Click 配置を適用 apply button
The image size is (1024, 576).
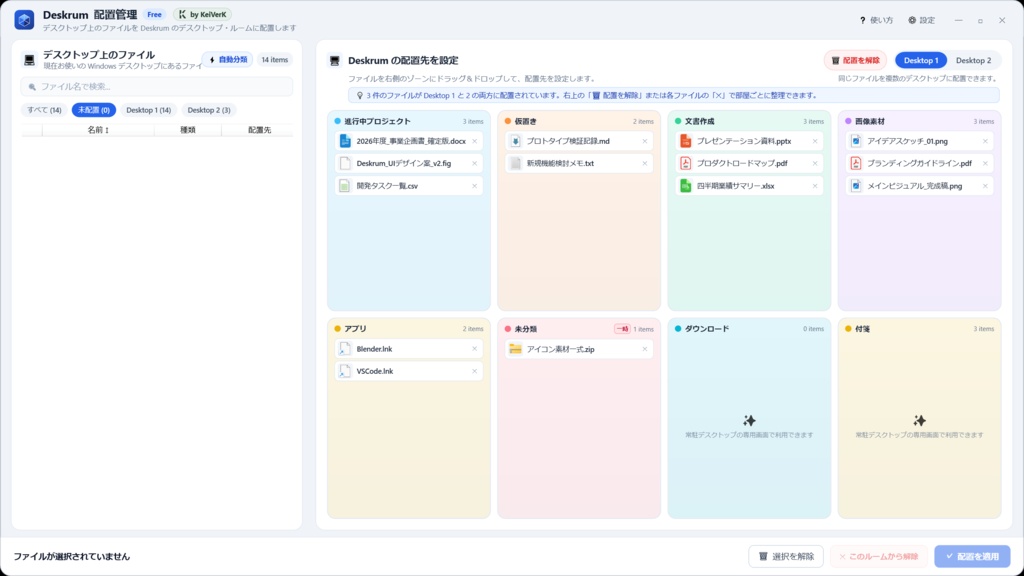tap(972, 556)
